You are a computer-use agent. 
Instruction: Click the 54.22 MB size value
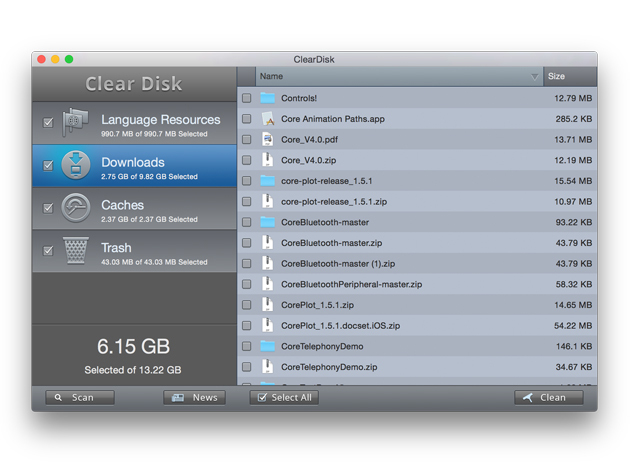573,326
